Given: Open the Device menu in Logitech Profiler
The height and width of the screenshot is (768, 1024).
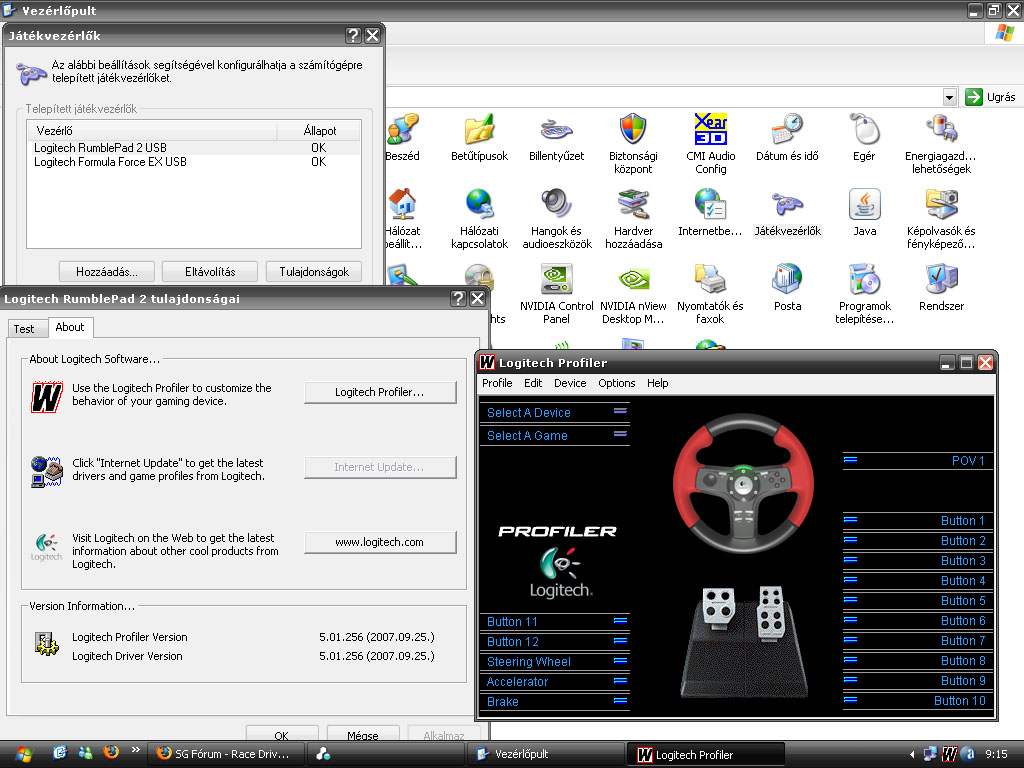Looking at the screenshot, I should (570, 383).
